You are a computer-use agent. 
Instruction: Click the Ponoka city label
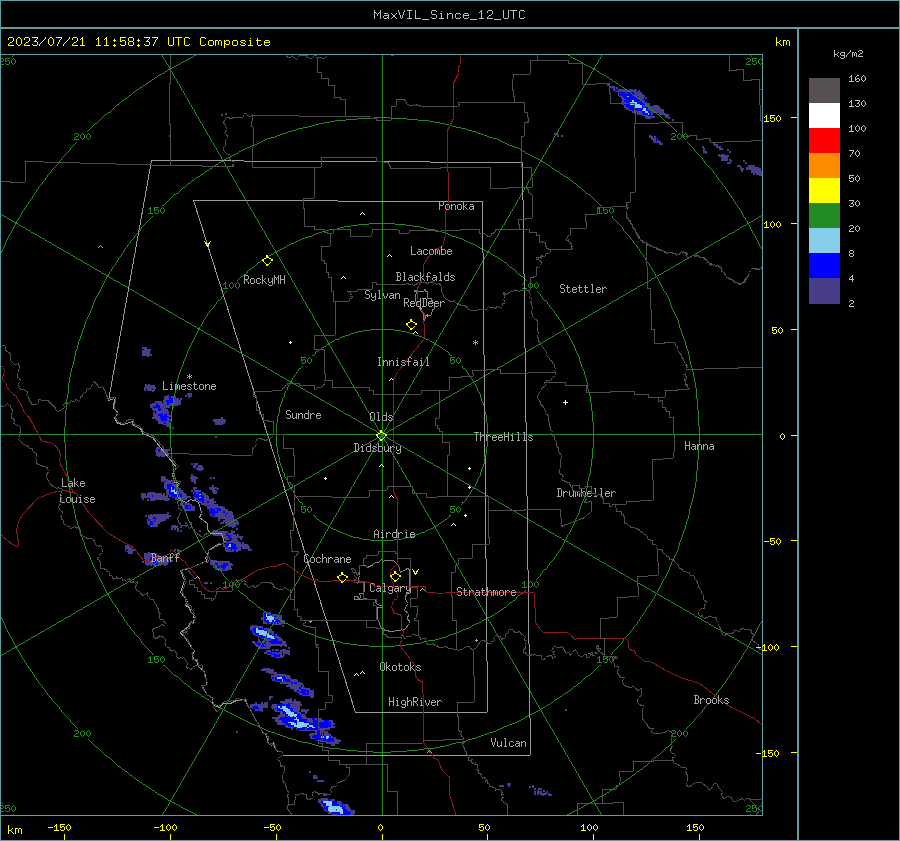point(456,206)
